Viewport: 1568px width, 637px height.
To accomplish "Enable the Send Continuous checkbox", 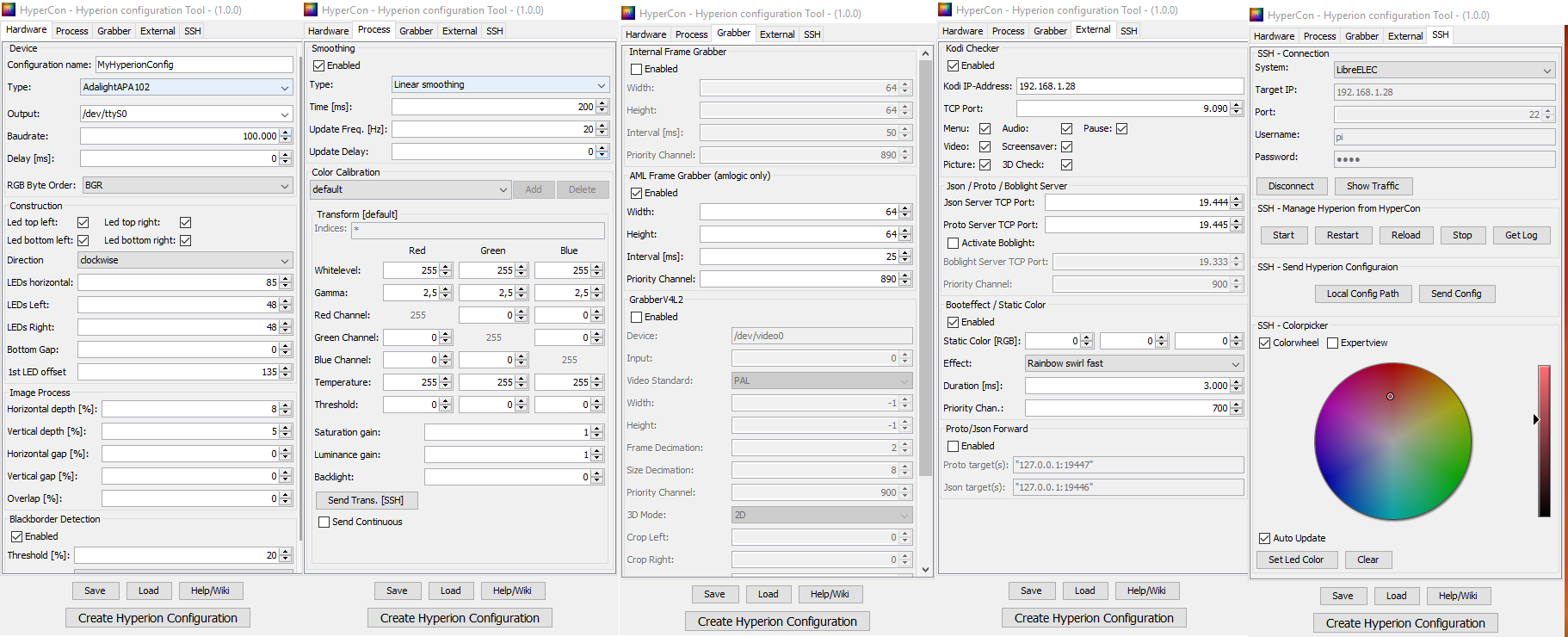I will coord(324,522).
